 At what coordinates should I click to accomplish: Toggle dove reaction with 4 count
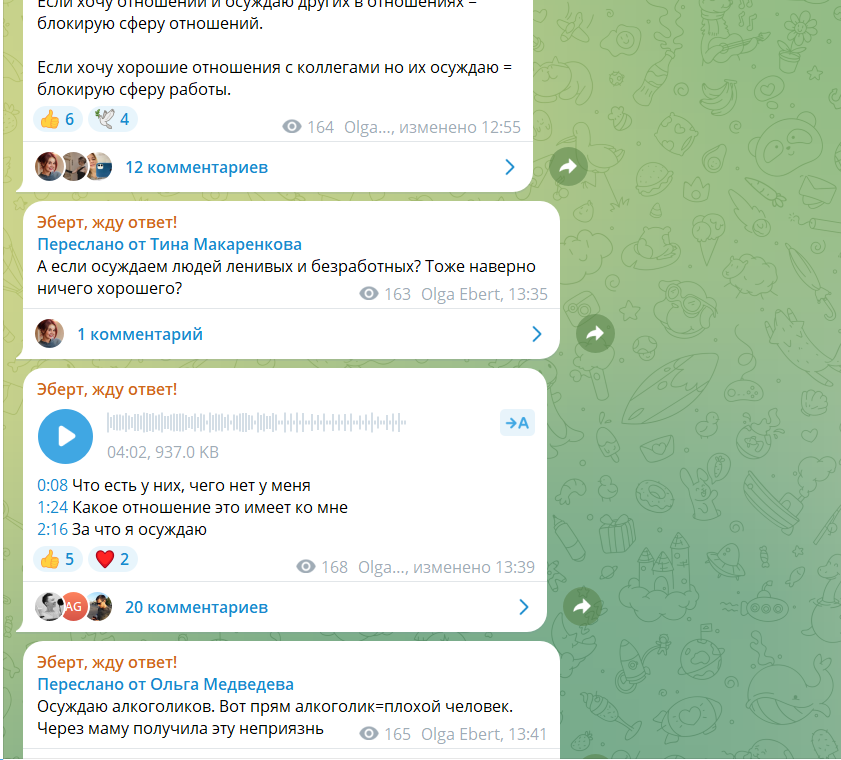click(x=113, y=119)
